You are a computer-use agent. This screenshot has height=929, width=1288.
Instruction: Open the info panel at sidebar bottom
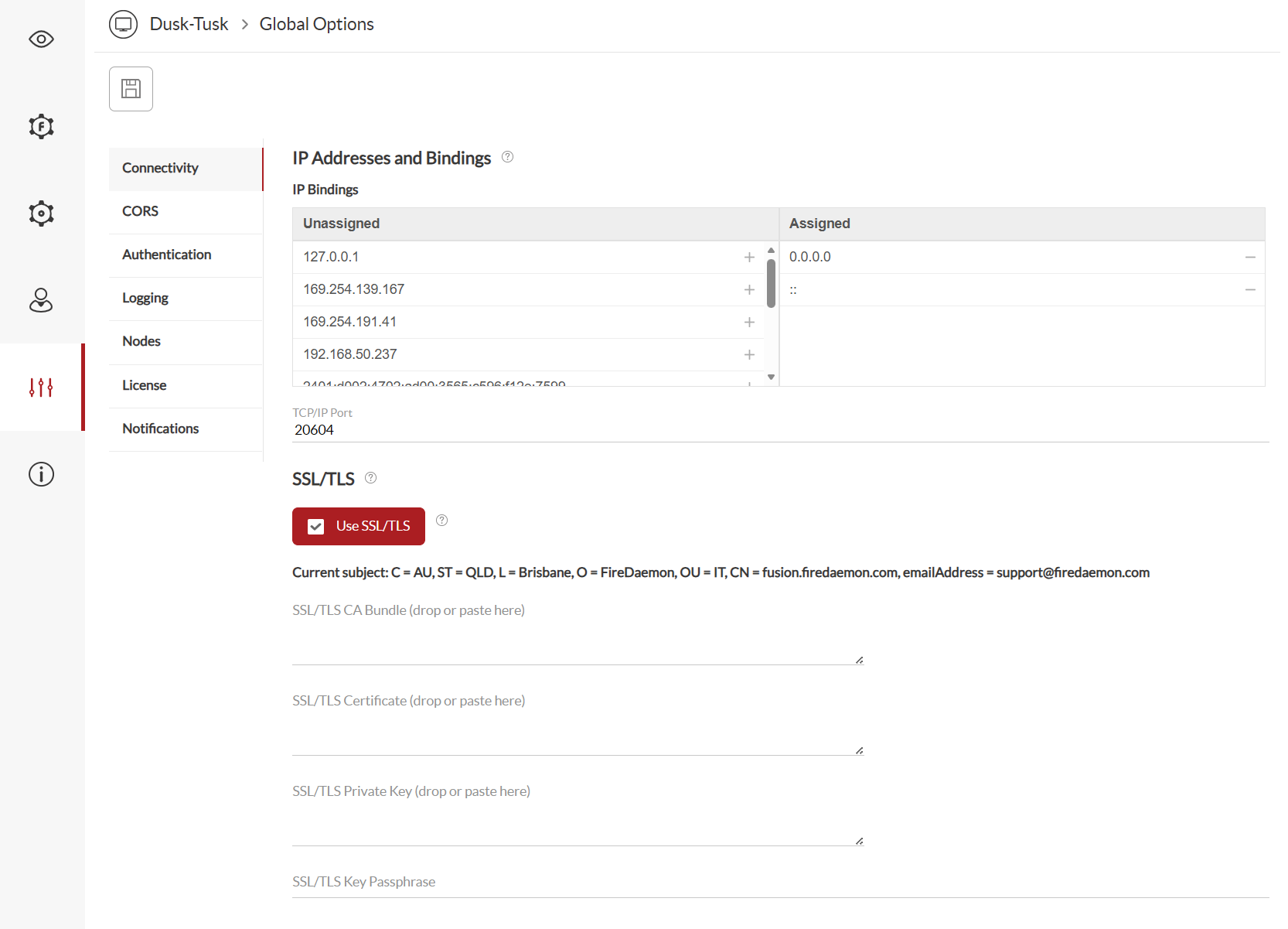(40, 474)
